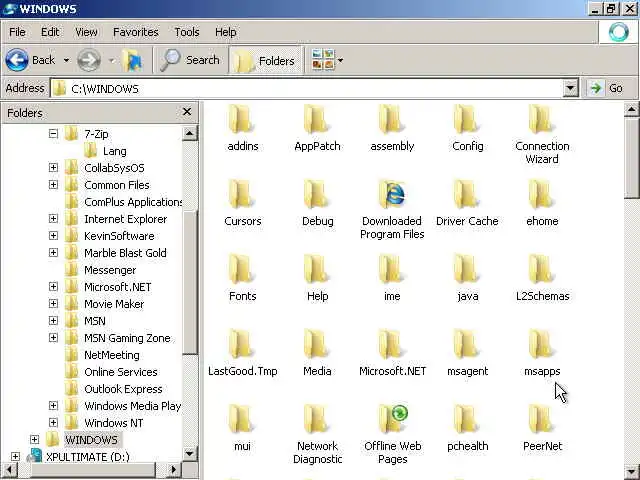Viewport: 640px width, 480px height.
Task: Expand the address bar dropdown
Action: [x=570, y=88]
